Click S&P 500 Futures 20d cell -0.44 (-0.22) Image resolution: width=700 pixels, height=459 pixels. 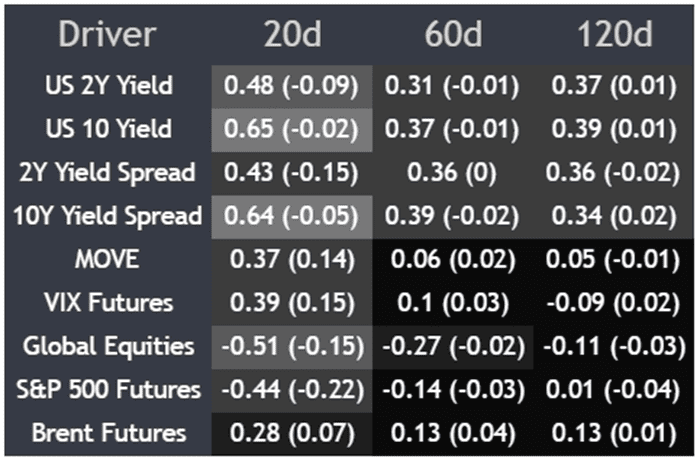pos(291,389)
